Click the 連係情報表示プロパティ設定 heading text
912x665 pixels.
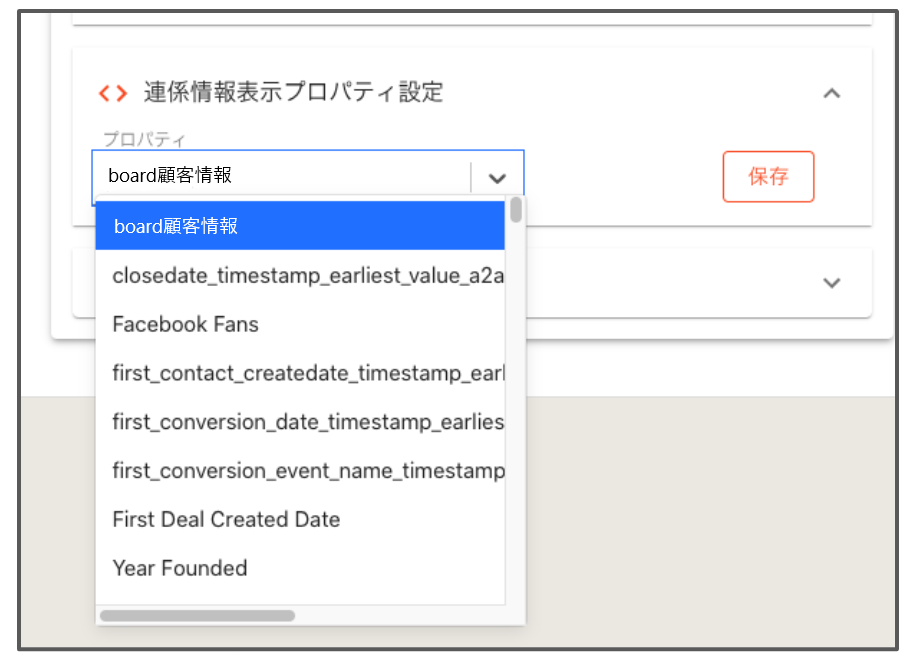[294, 93]
